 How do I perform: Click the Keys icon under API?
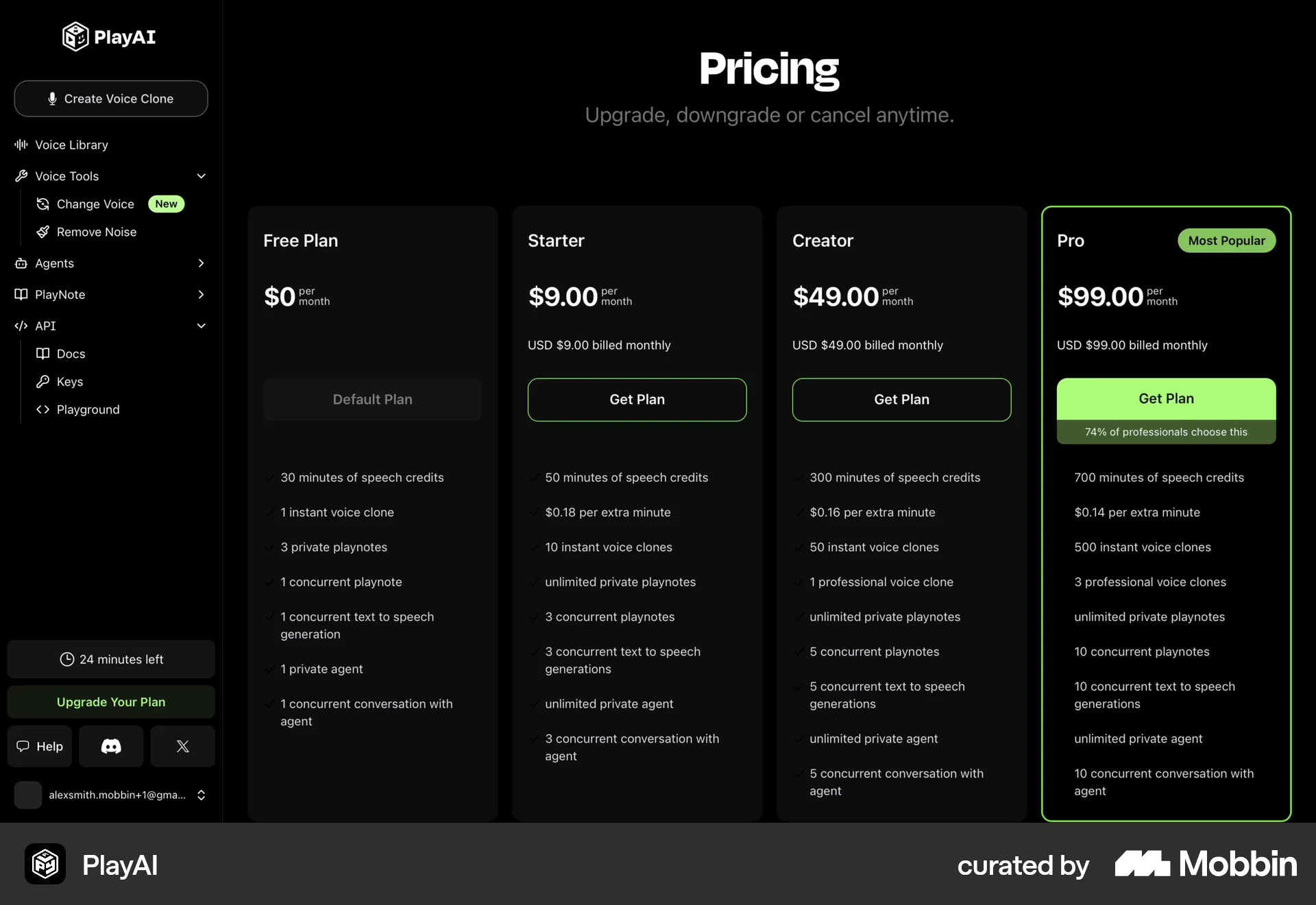42,382
